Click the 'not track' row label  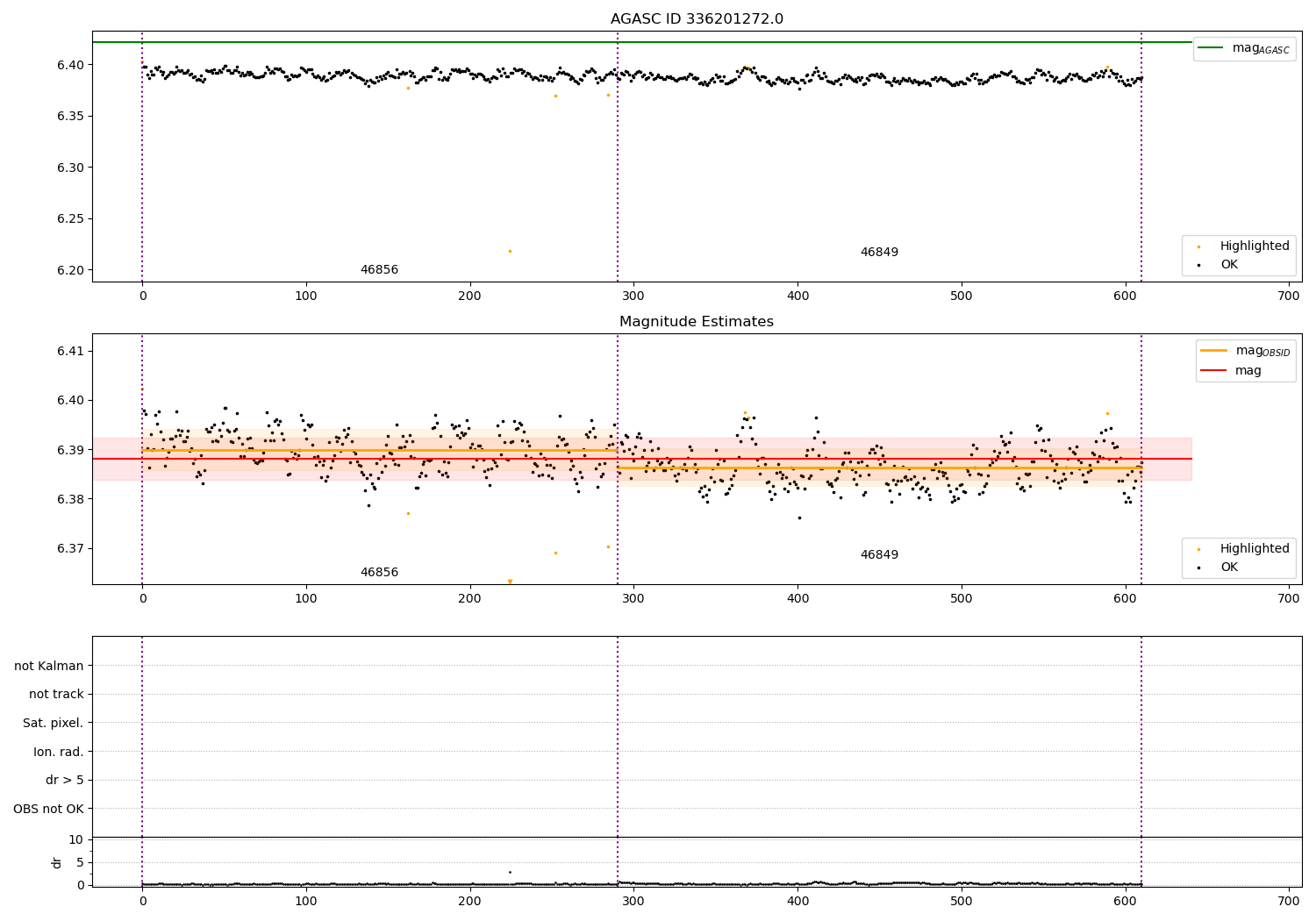(x=56, y=694)
